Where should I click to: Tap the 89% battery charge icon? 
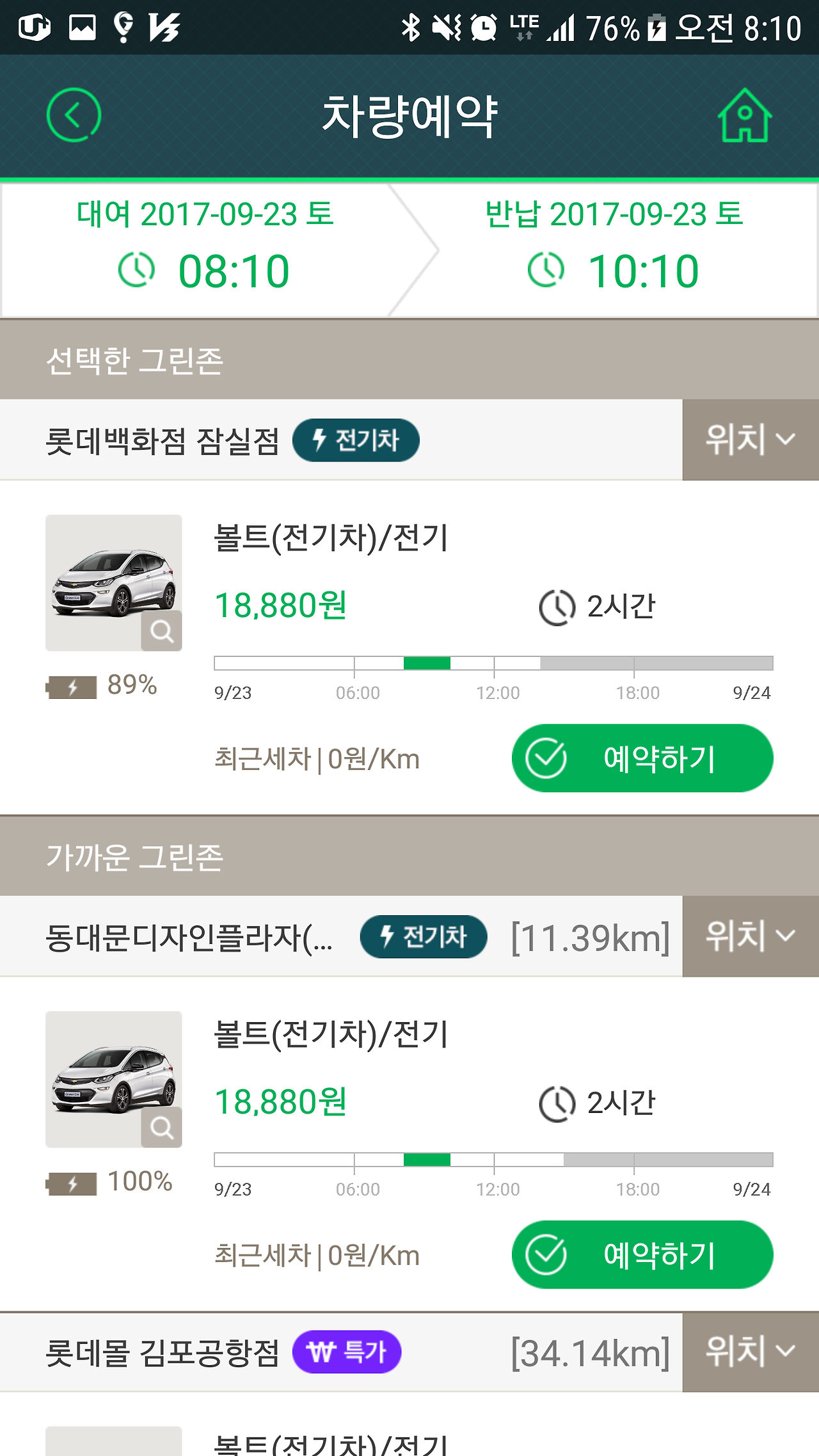pos(72,687)
